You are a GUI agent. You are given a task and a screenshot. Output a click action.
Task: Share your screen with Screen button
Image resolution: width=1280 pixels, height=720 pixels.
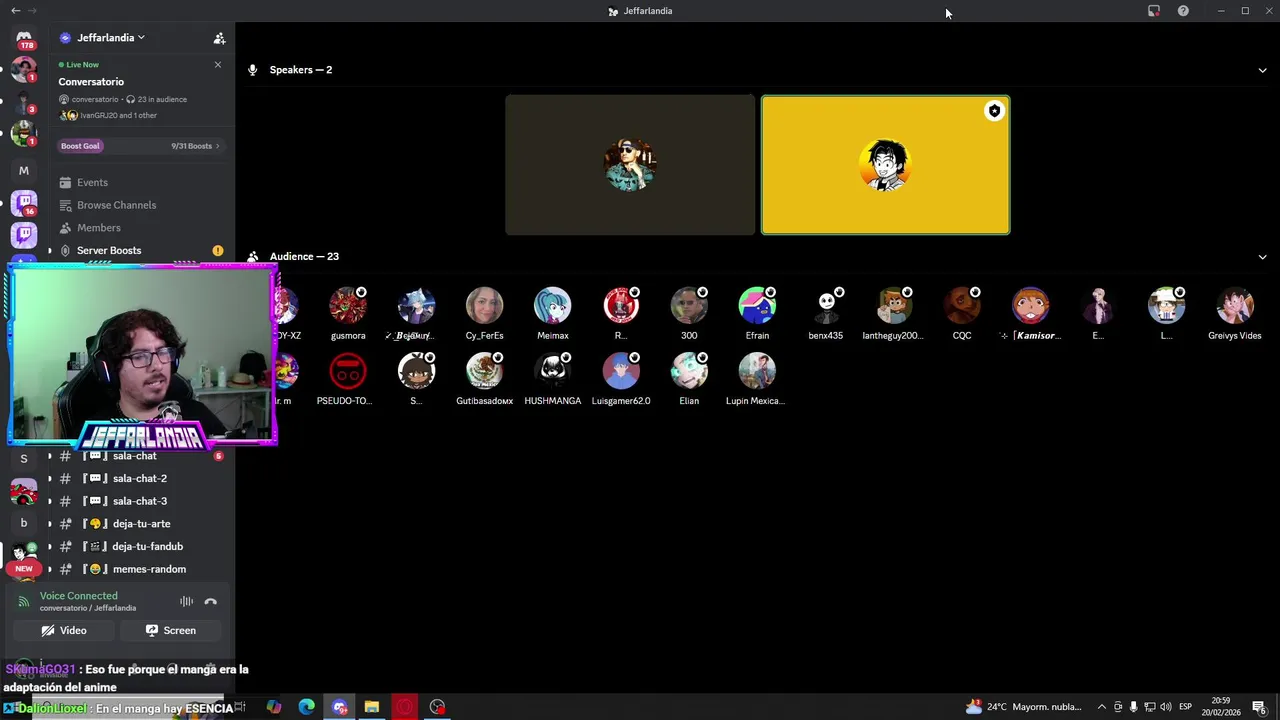click(x=170, y=631)
